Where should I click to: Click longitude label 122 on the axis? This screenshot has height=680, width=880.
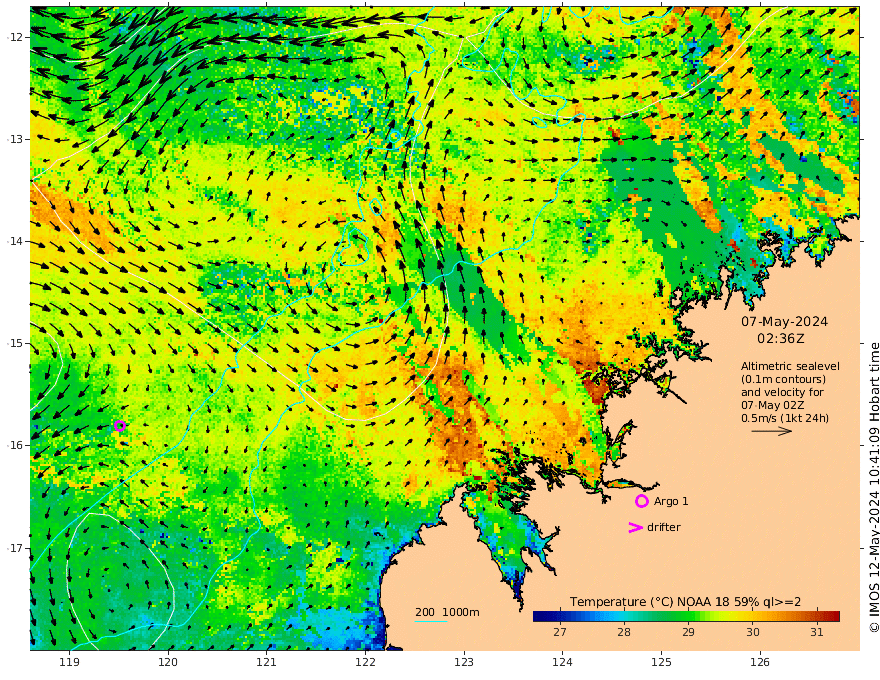click(365, 662)
